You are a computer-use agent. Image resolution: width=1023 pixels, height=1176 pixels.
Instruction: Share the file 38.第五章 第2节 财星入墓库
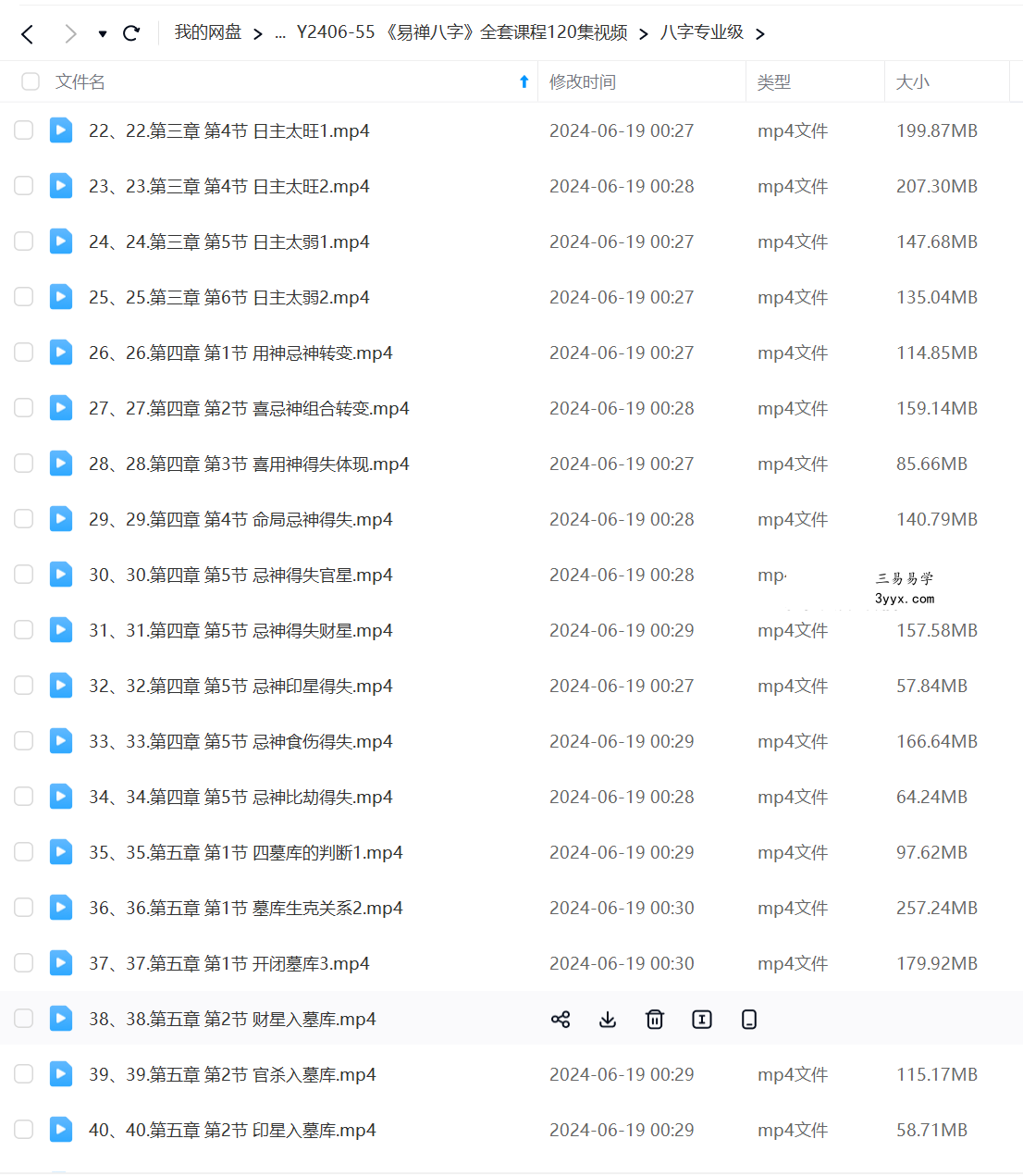(561, 1019)
